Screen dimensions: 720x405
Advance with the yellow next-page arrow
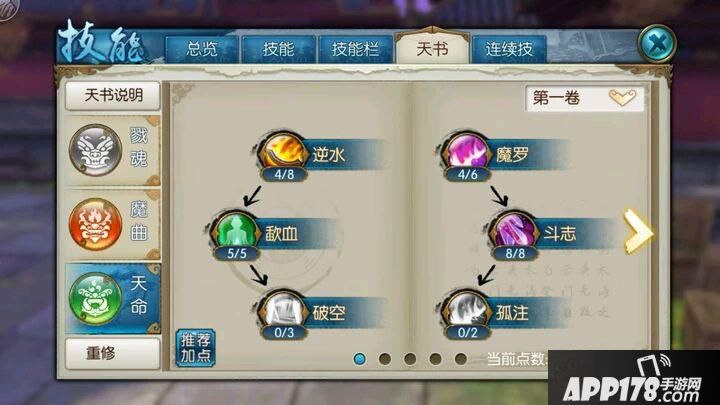coord(637,231)
